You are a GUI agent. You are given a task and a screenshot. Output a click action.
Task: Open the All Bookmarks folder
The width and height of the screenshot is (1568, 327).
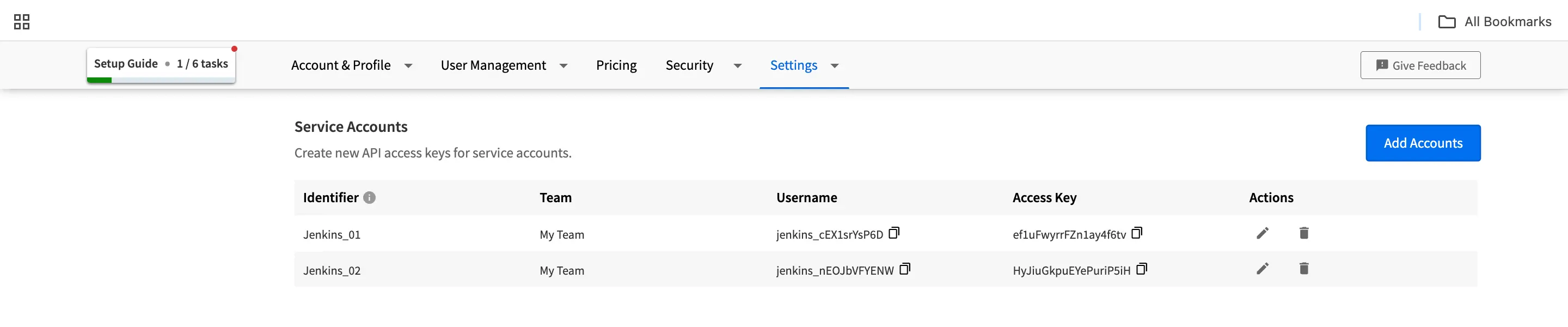1494,22
